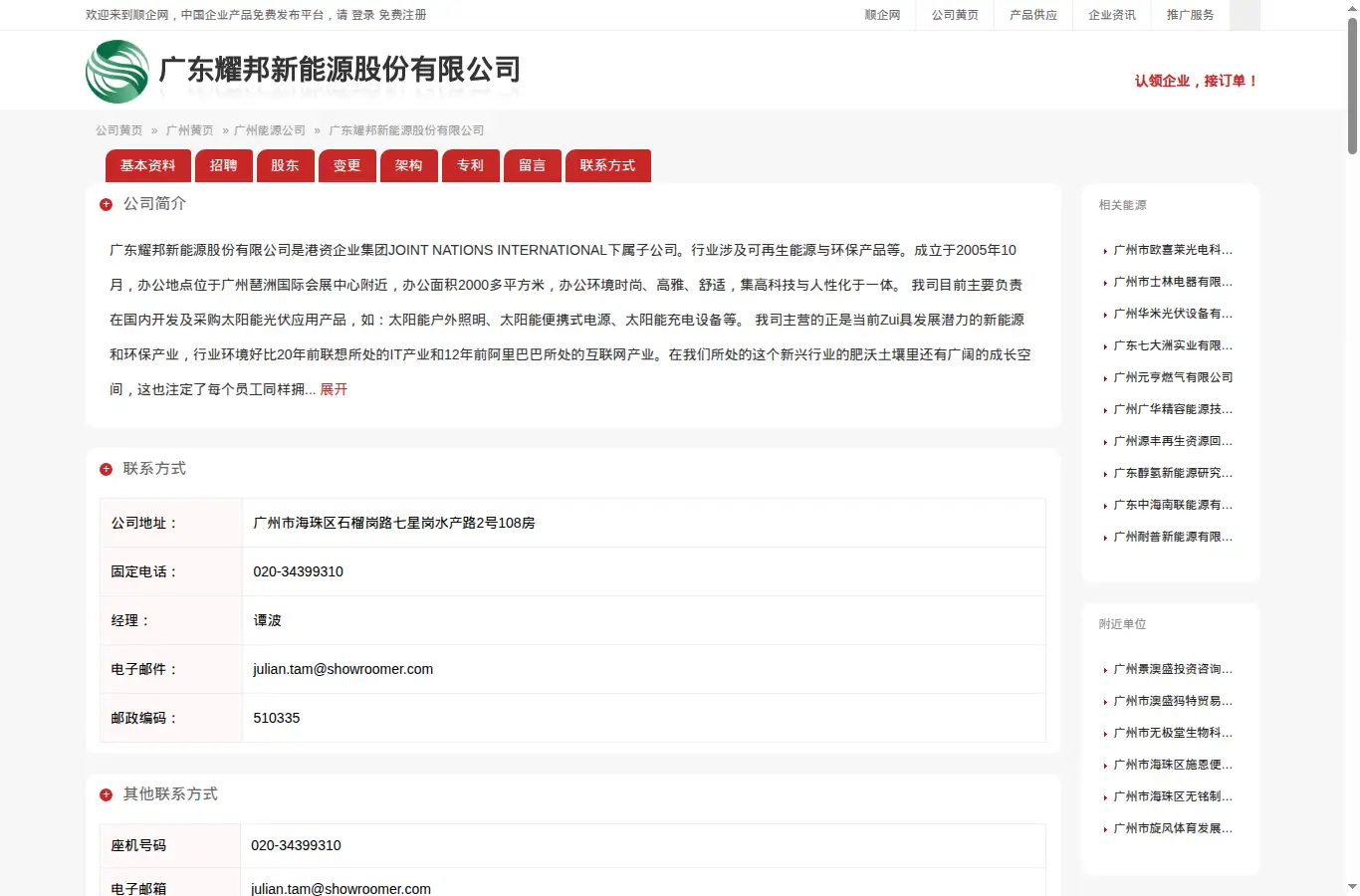Open related company 广州市士林电器有限…

[x=1173, y=282]
